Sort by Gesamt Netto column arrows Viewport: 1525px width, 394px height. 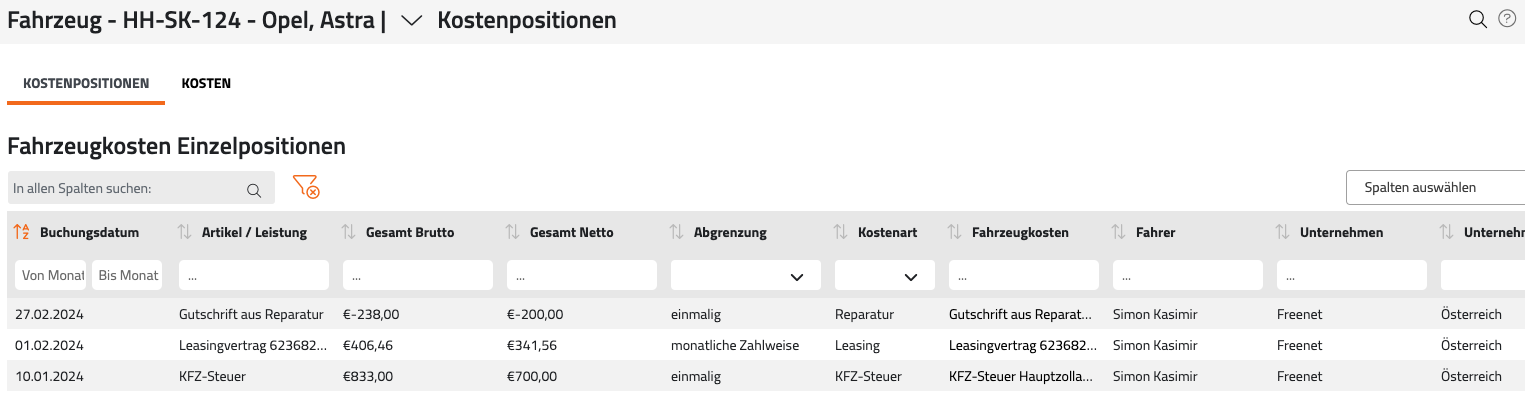(x=512, y=232)
